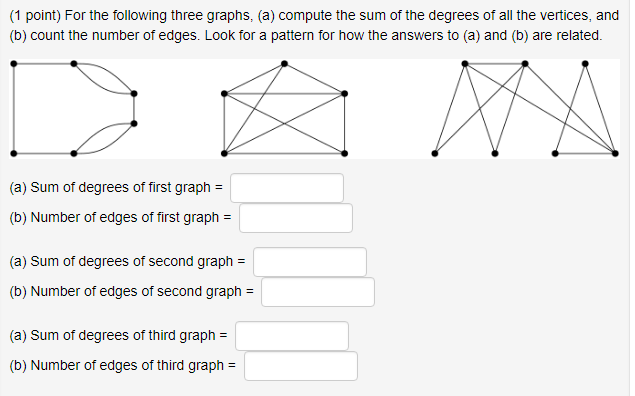Select the top-right vertex of the third graph

tap(585, 64)
